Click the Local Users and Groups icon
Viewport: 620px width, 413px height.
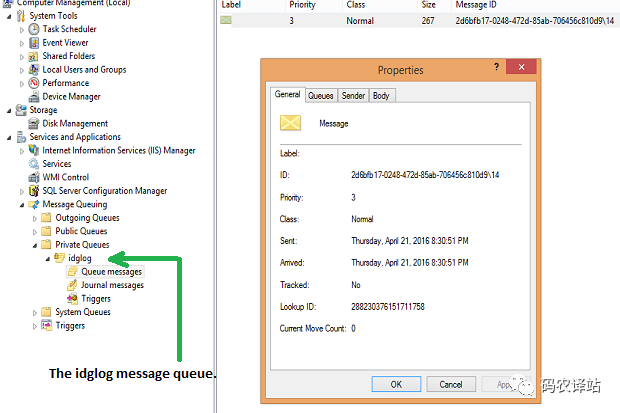click(34, 70)
